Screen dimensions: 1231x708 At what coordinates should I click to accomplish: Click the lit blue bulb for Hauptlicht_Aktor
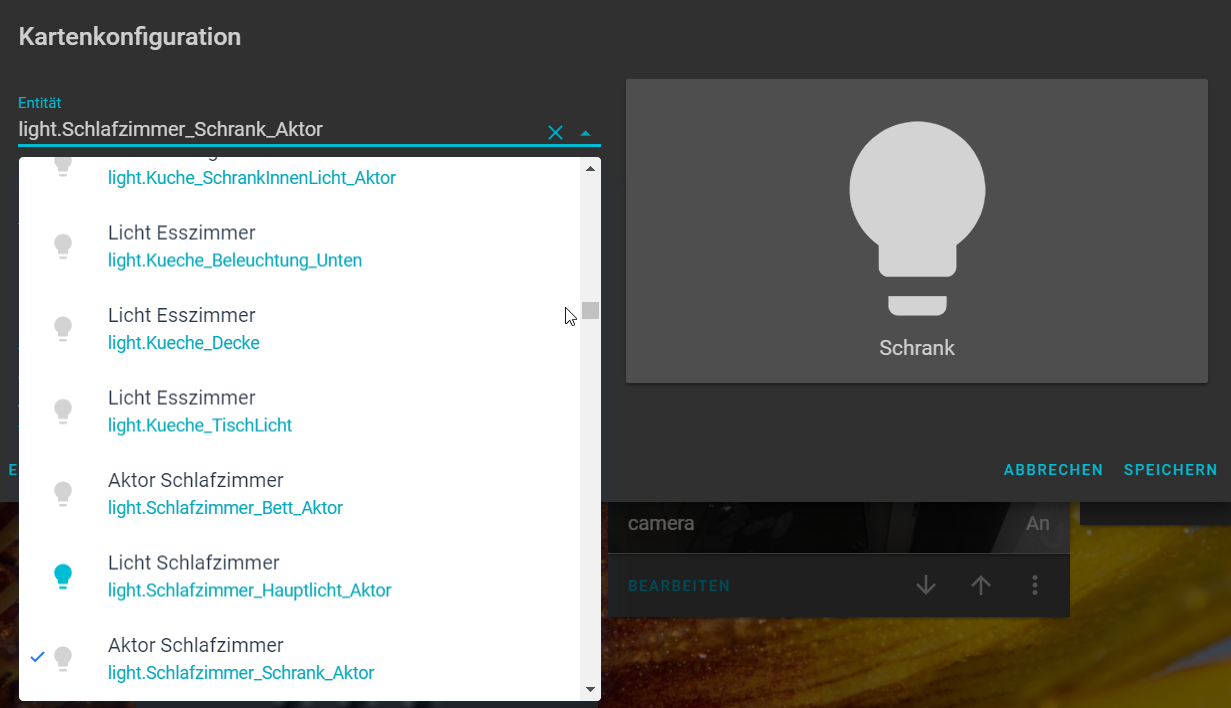tap(63, 576)
